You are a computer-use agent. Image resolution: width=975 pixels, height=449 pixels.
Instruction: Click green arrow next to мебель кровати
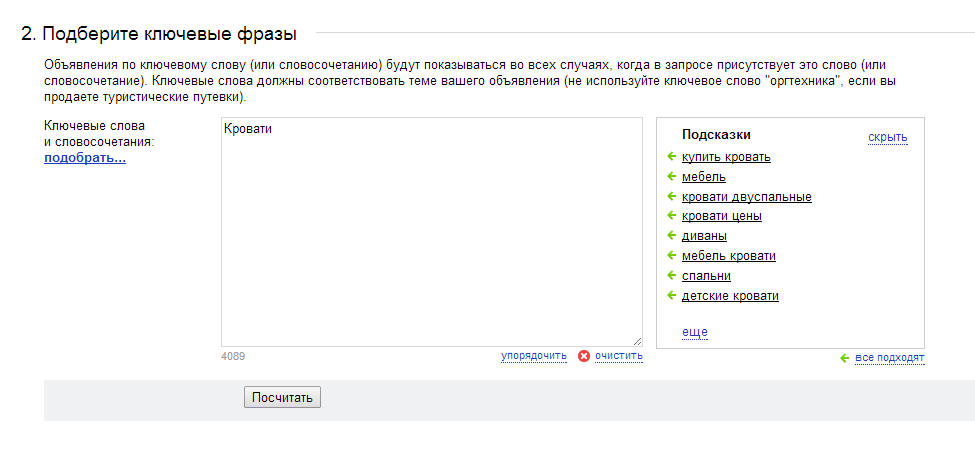671,256
